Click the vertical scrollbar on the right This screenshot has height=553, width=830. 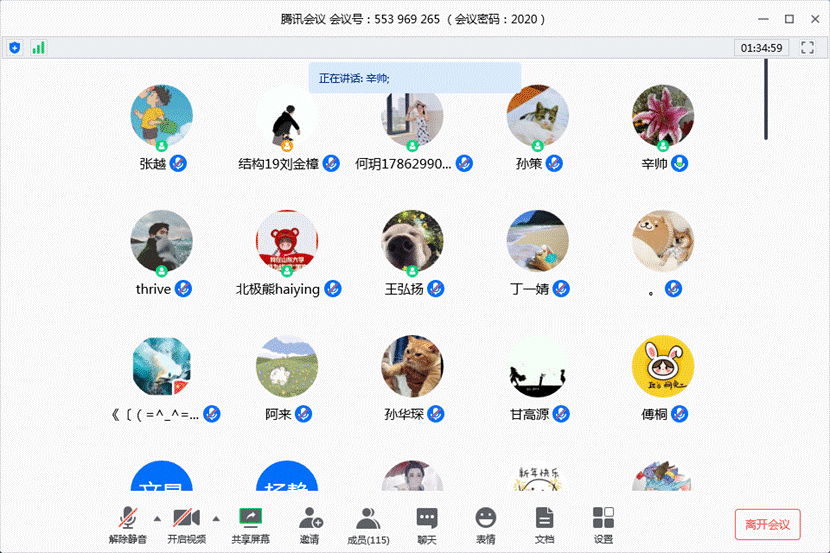point(766,100)
